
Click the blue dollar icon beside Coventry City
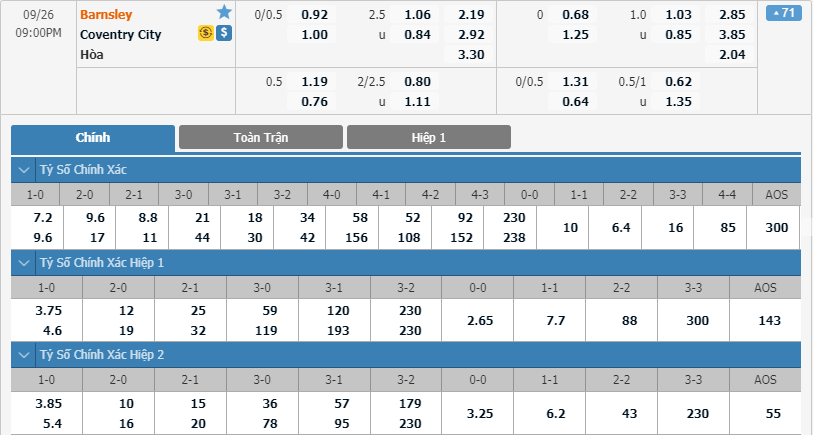point(224,33)
